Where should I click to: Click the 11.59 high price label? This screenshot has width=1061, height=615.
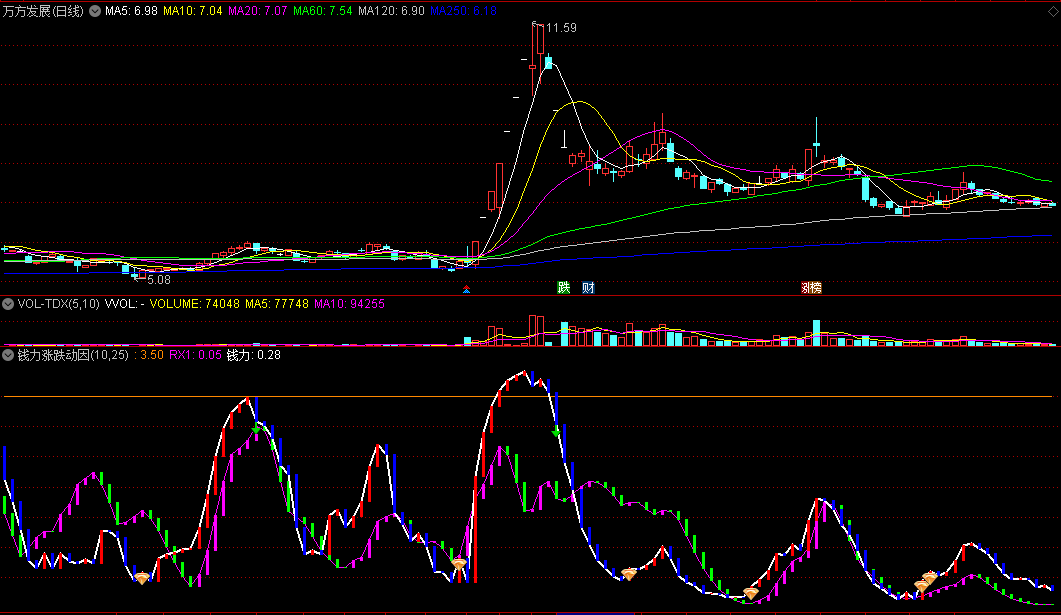pos(561,28)
